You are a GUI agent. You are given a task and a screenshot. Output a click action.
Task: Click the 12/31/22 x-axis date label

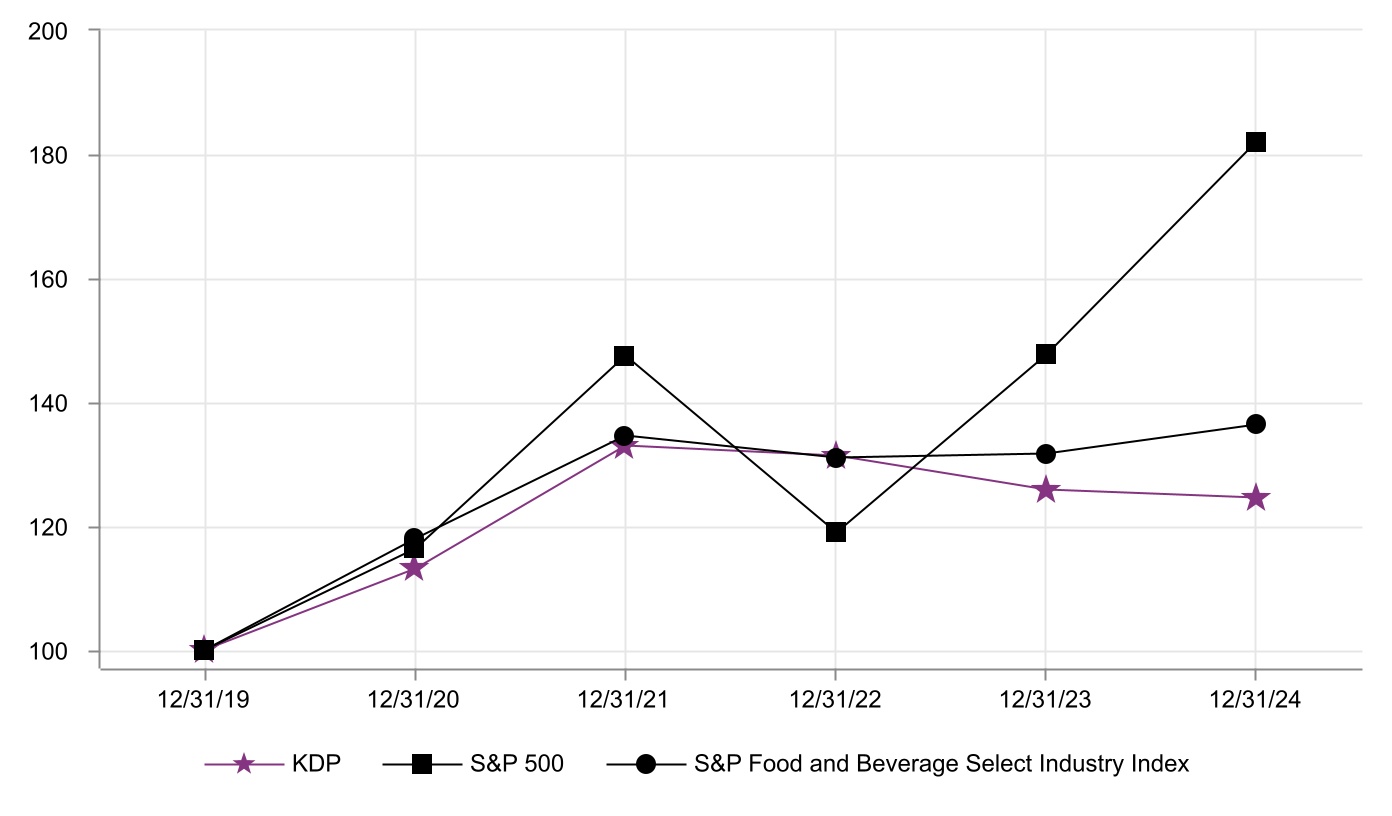(x=835, y=701)
